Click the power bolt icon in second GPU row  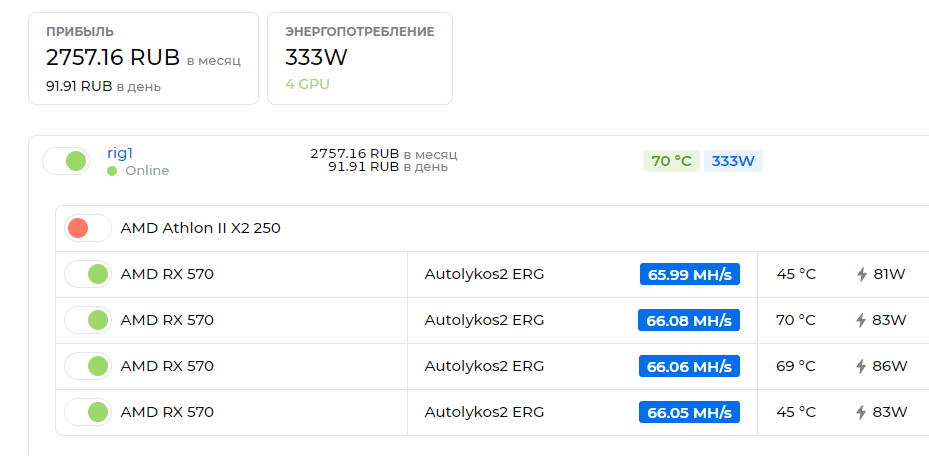point(862,320)
